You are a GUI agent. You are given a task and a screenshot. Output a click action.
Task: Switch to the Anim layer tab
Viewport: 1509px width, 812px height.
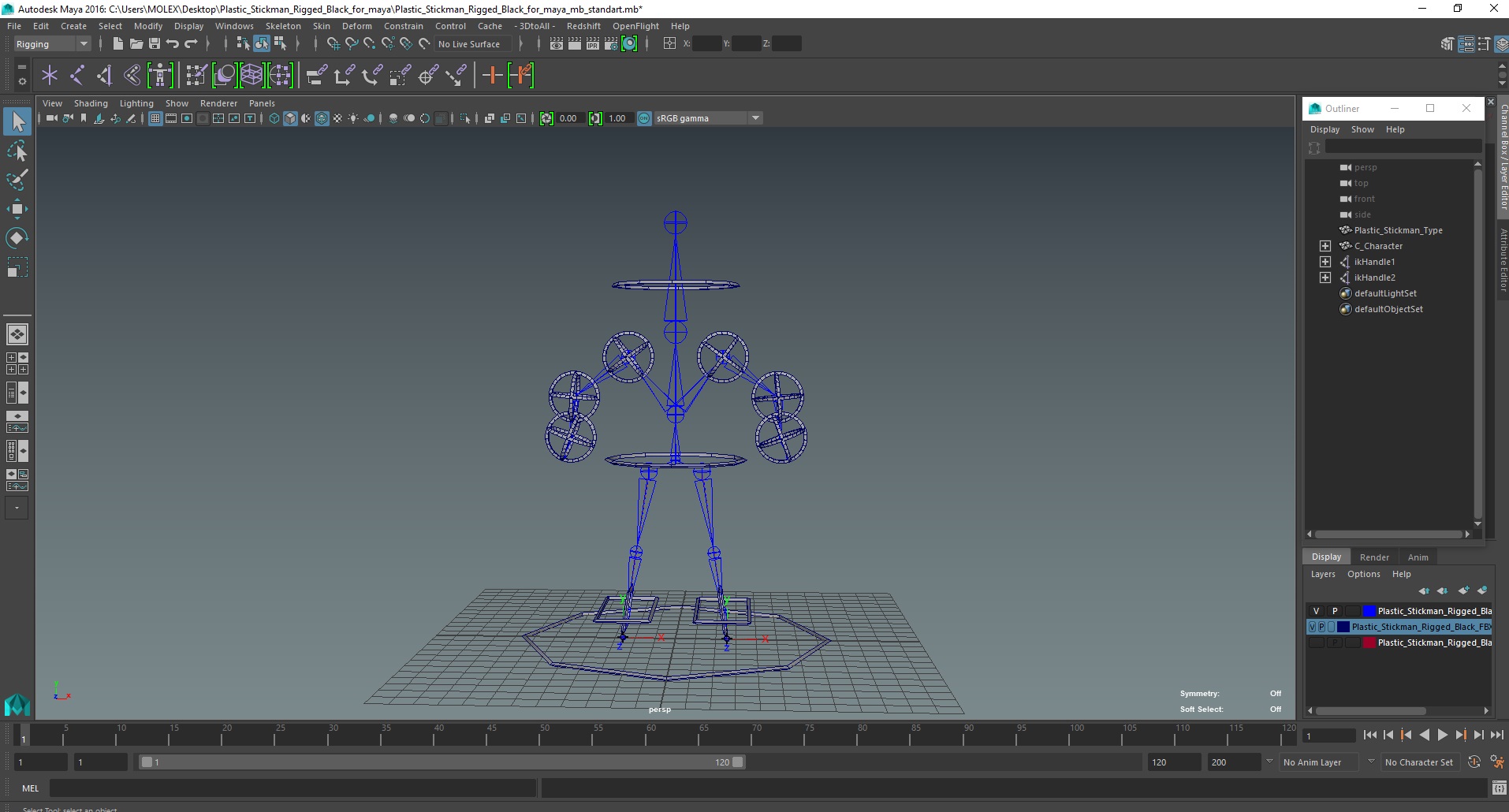coord(1418,557)
